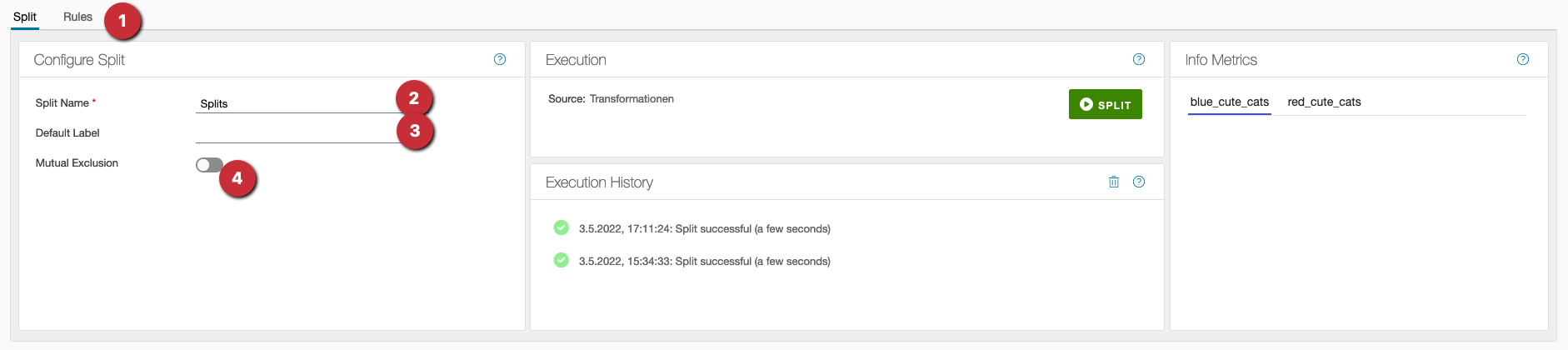Delete execution history with trash icon
Image resolution: width=1568 pixels, height=350 pixels.
click(1114, 182)
